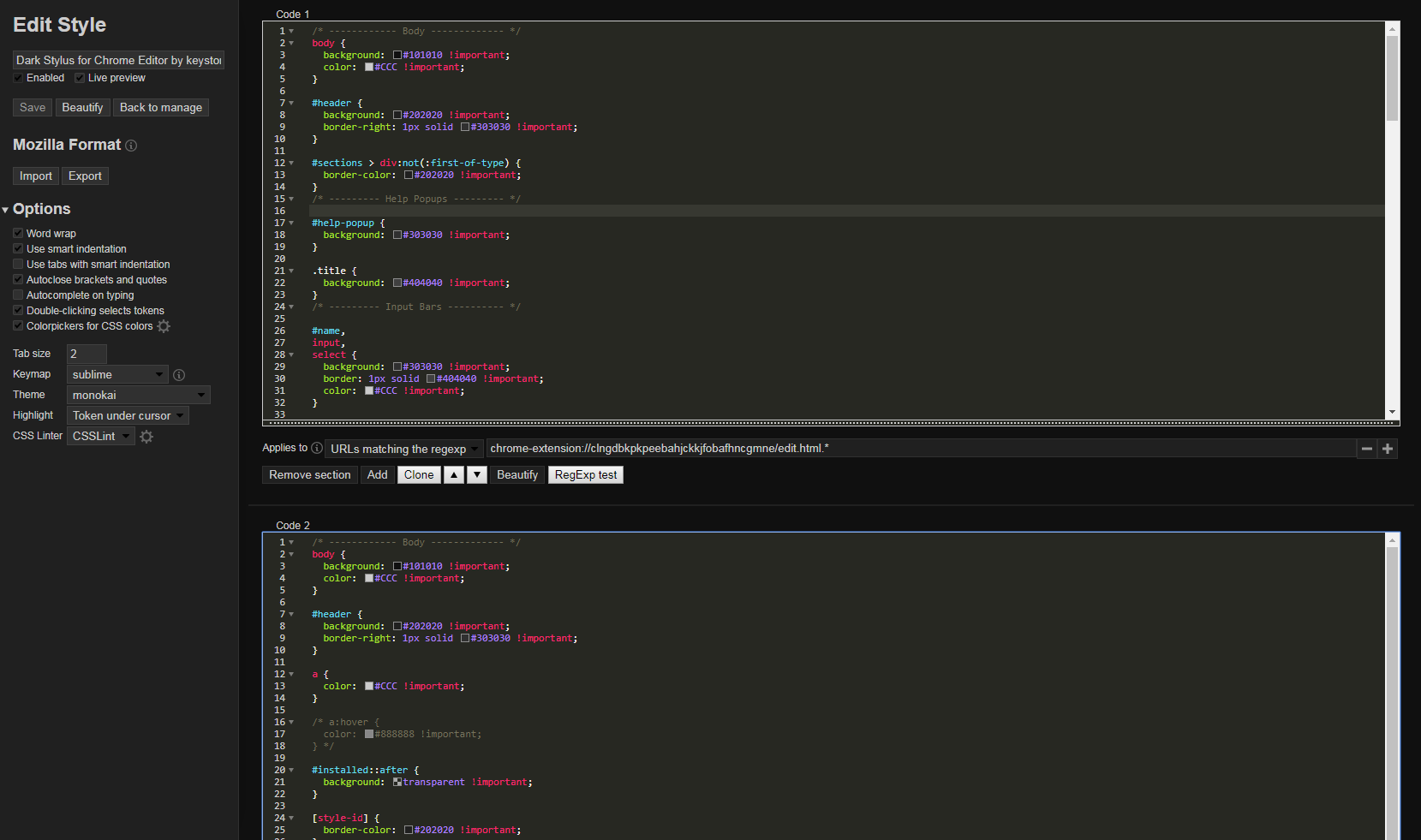Move section up with up arrow
The image size is (1421, 840).
pyautogui.click(x=454, y=475)
